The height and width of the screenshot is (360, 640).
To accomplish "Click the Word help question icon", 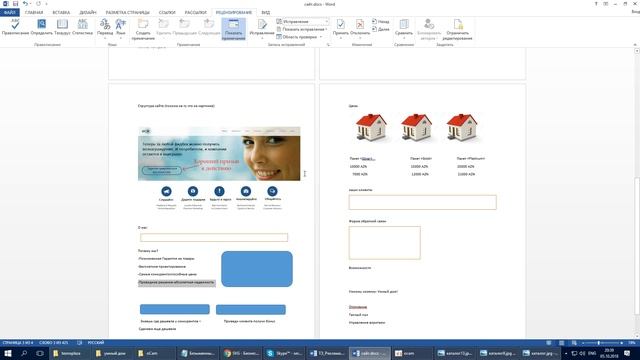I will (x=596, y=4).
